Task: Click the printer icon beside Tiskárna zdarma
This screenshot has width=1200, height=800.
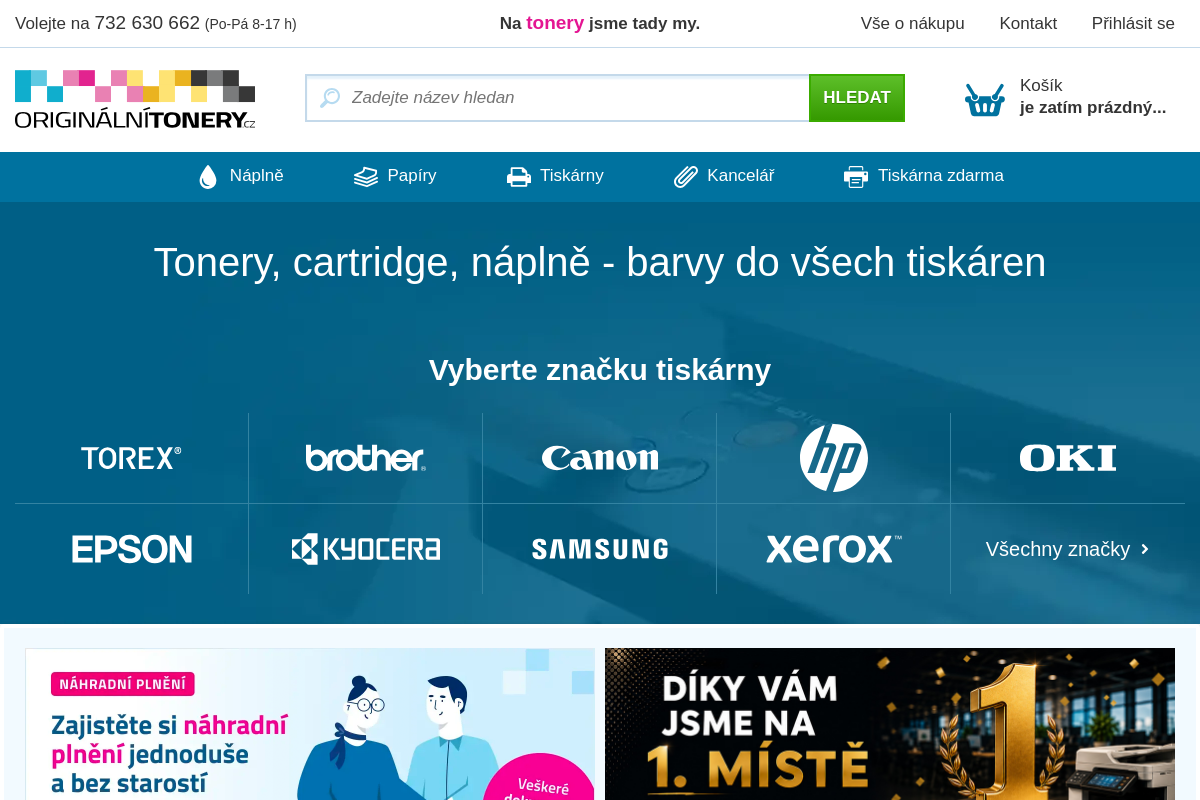Action: (856, 177)
